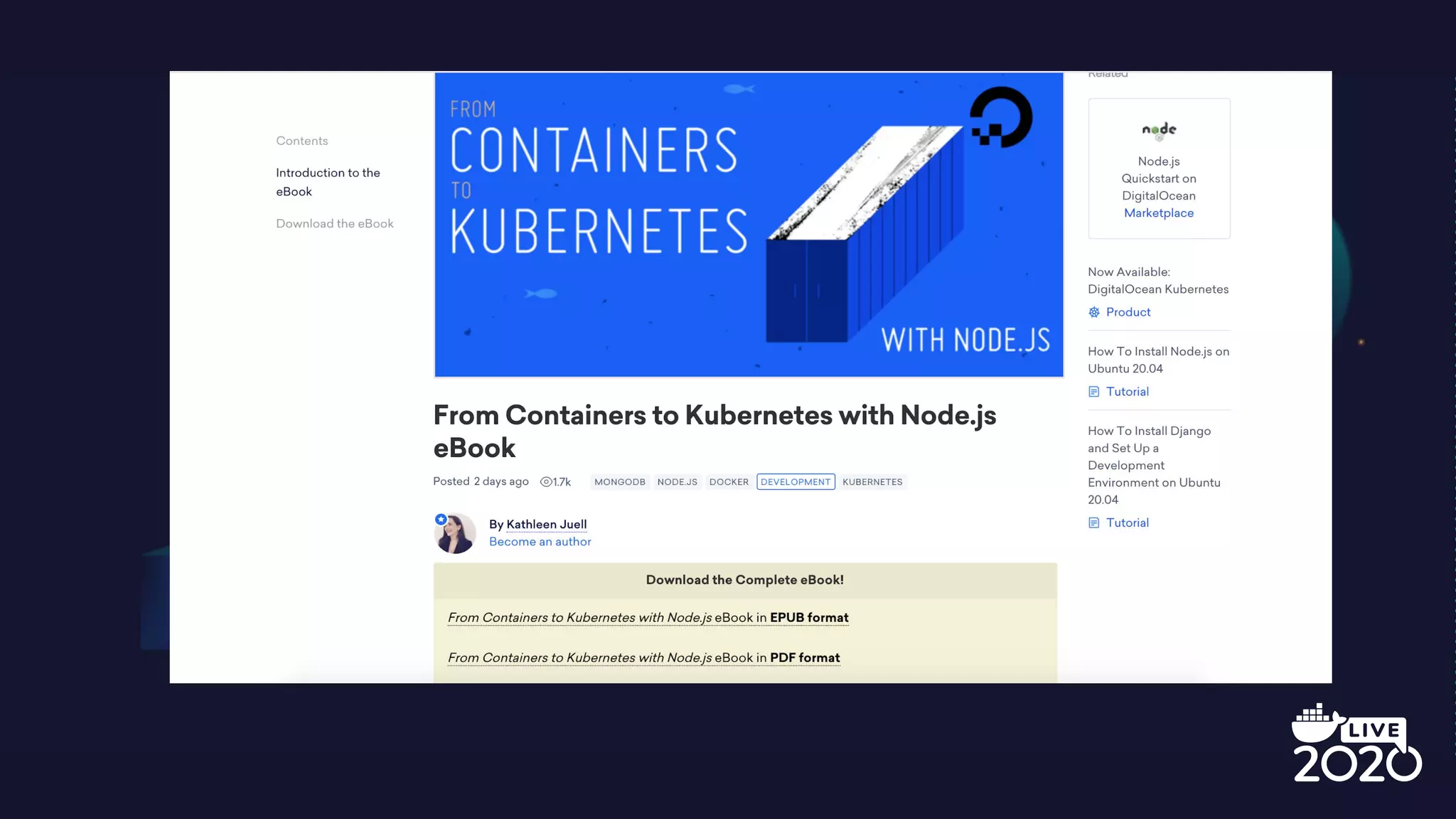This screenshot has height=819, width=1456.
Task: Click the Node.js logo in Related card
Action: 1159,130
